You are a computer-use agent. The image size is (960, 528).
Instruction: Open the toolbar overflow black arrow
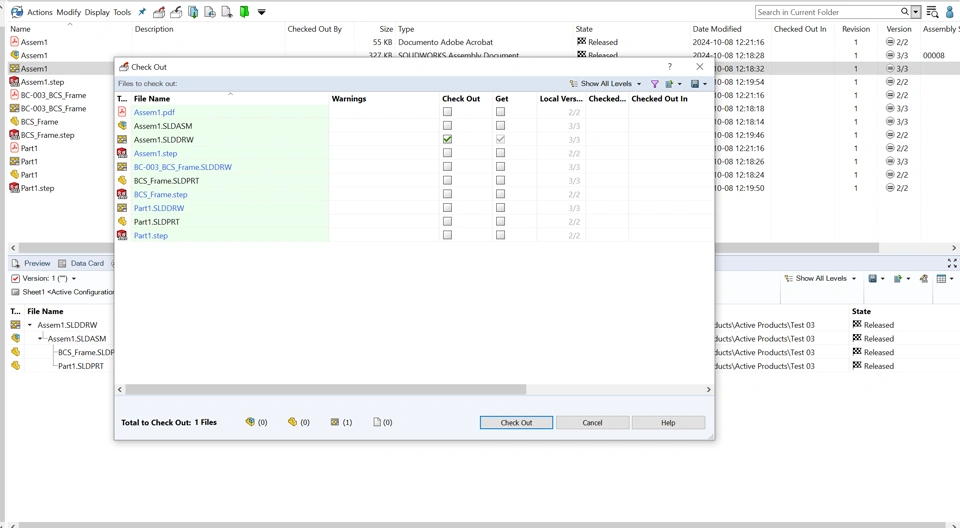(x=261, y=12)
